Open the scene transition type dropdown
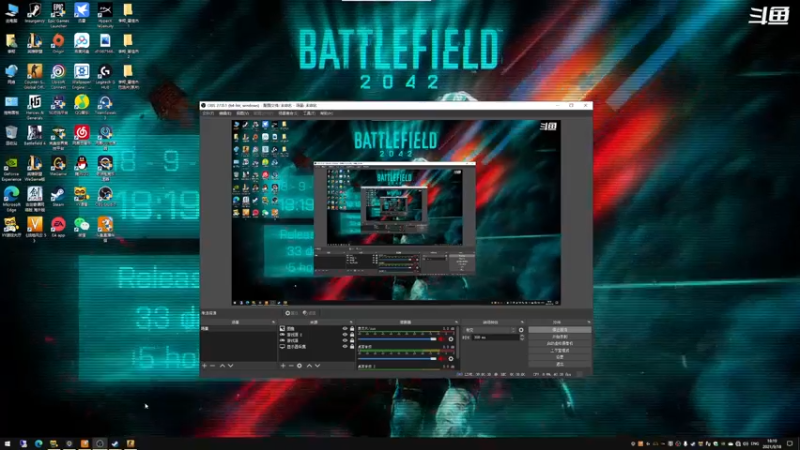 (x=490, y=330)
